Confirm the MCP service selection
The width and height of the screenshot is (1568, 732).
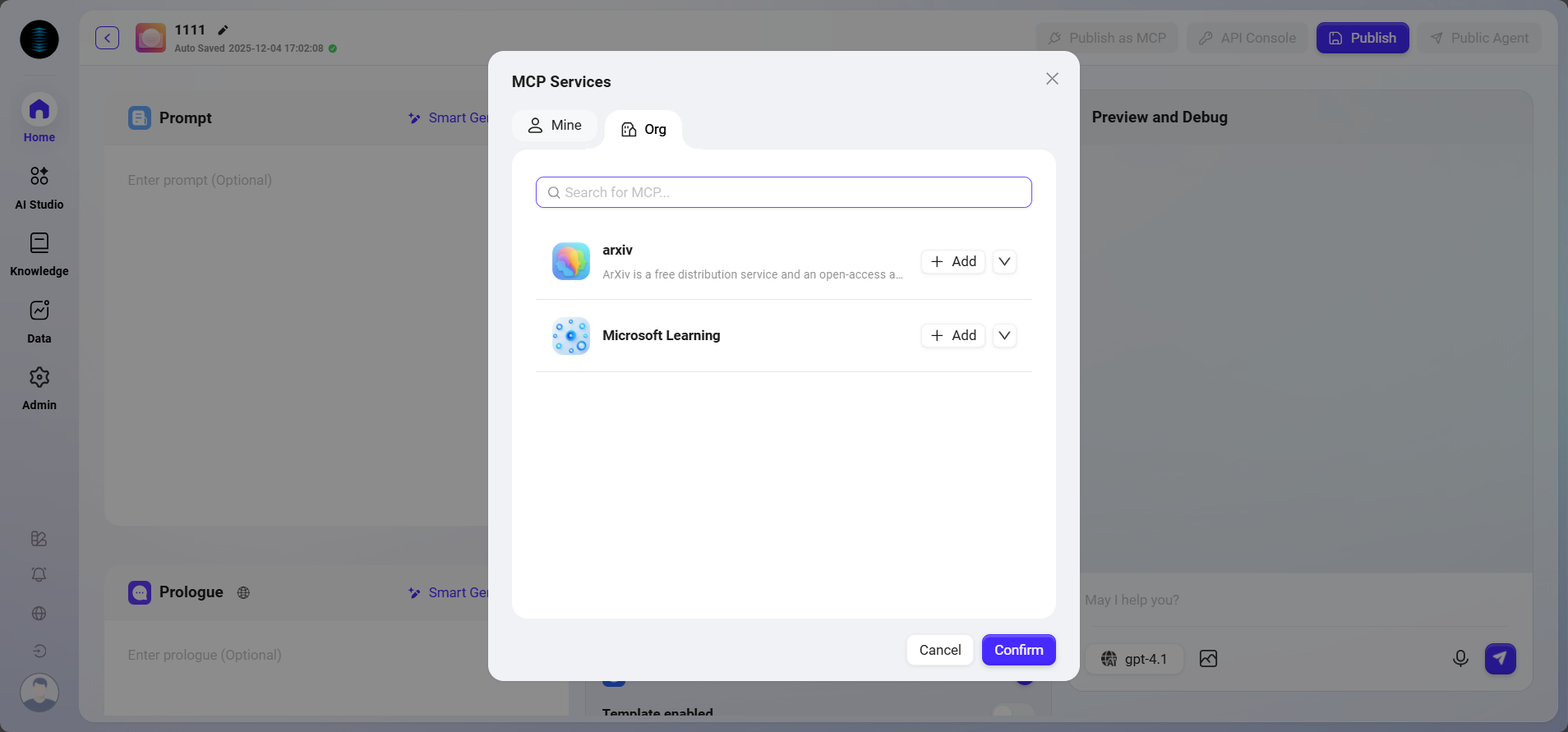[x=1018, y=650]
